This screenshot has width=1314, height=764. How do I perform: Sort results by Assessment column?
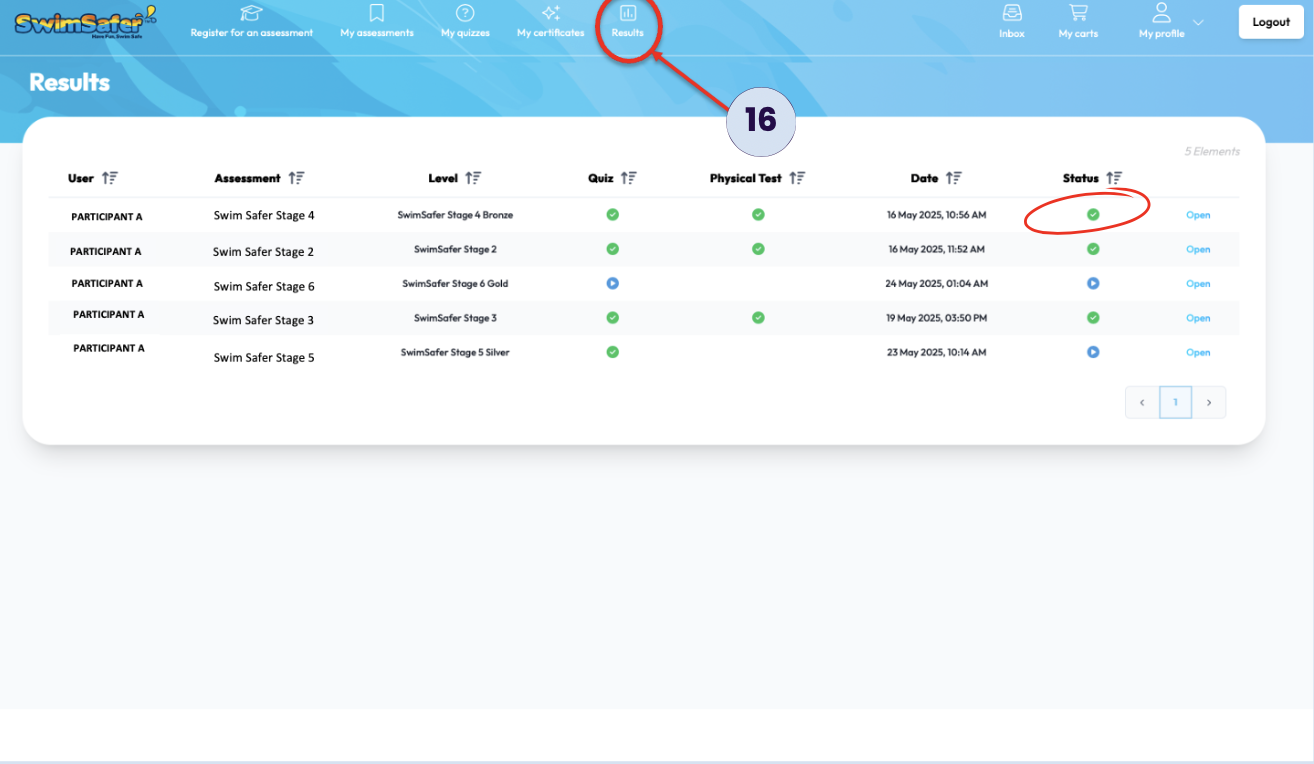coord(296,178)
